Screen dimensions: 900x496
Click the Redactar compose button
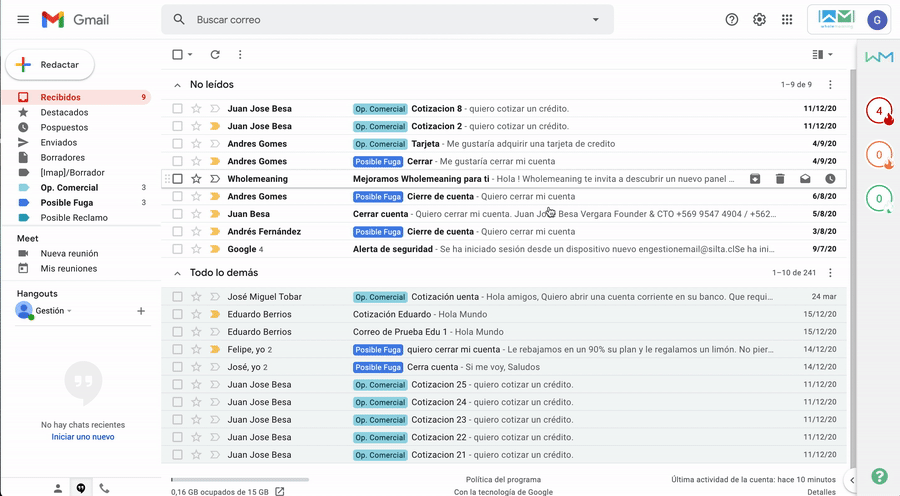pos(50,65)
